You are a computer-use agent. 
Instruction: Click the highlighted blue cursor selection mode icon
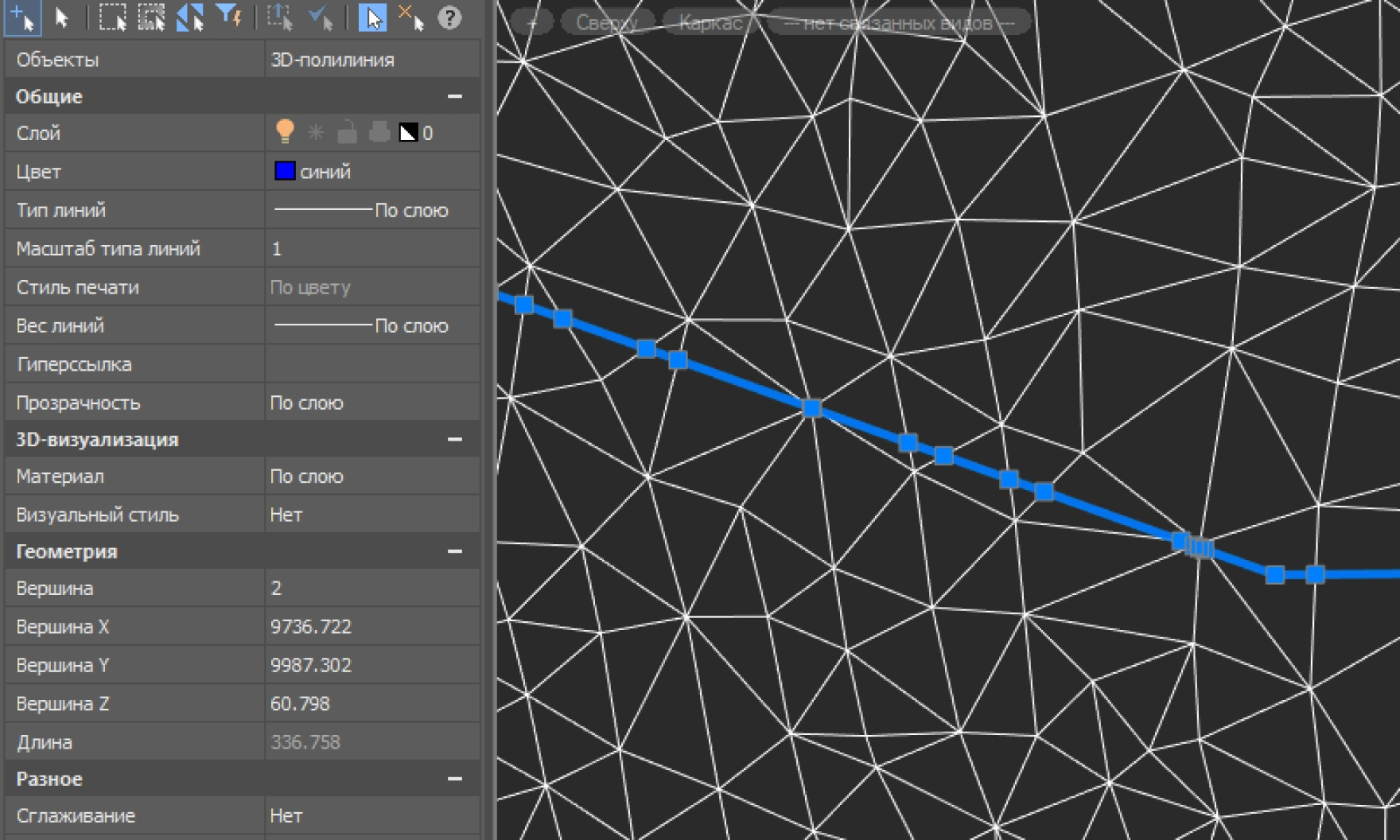coord(371,17)
